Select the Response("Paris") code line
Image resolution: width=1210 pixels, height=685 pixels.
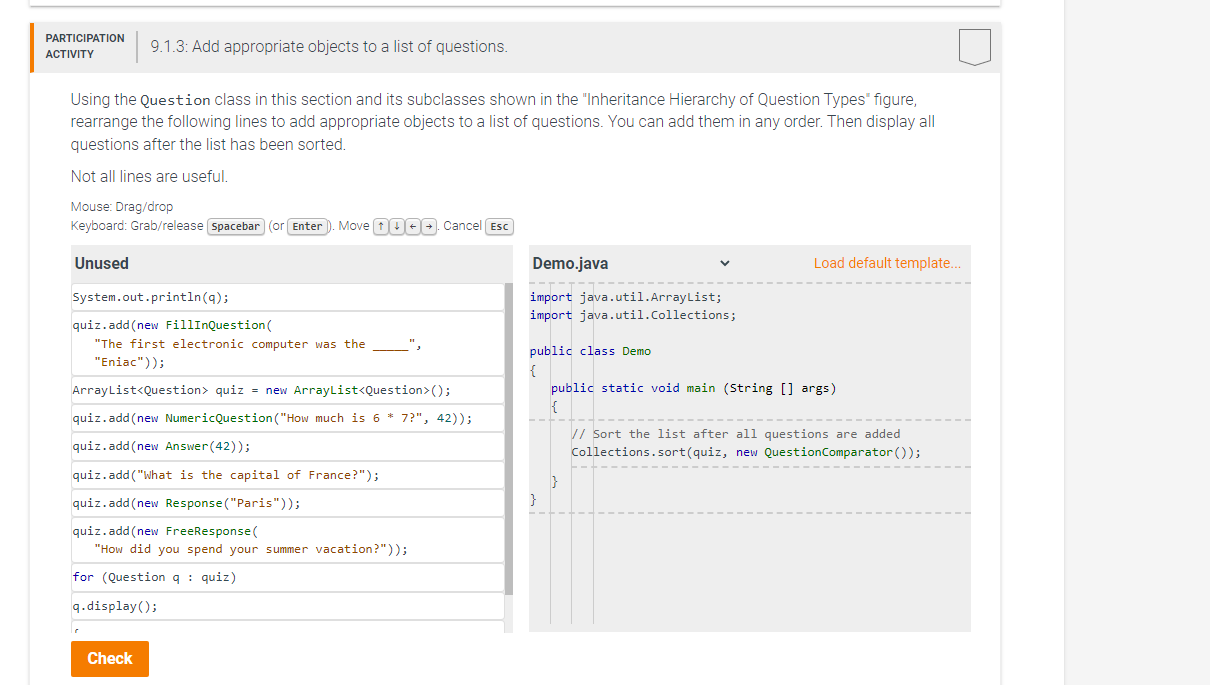pos(288,503)
